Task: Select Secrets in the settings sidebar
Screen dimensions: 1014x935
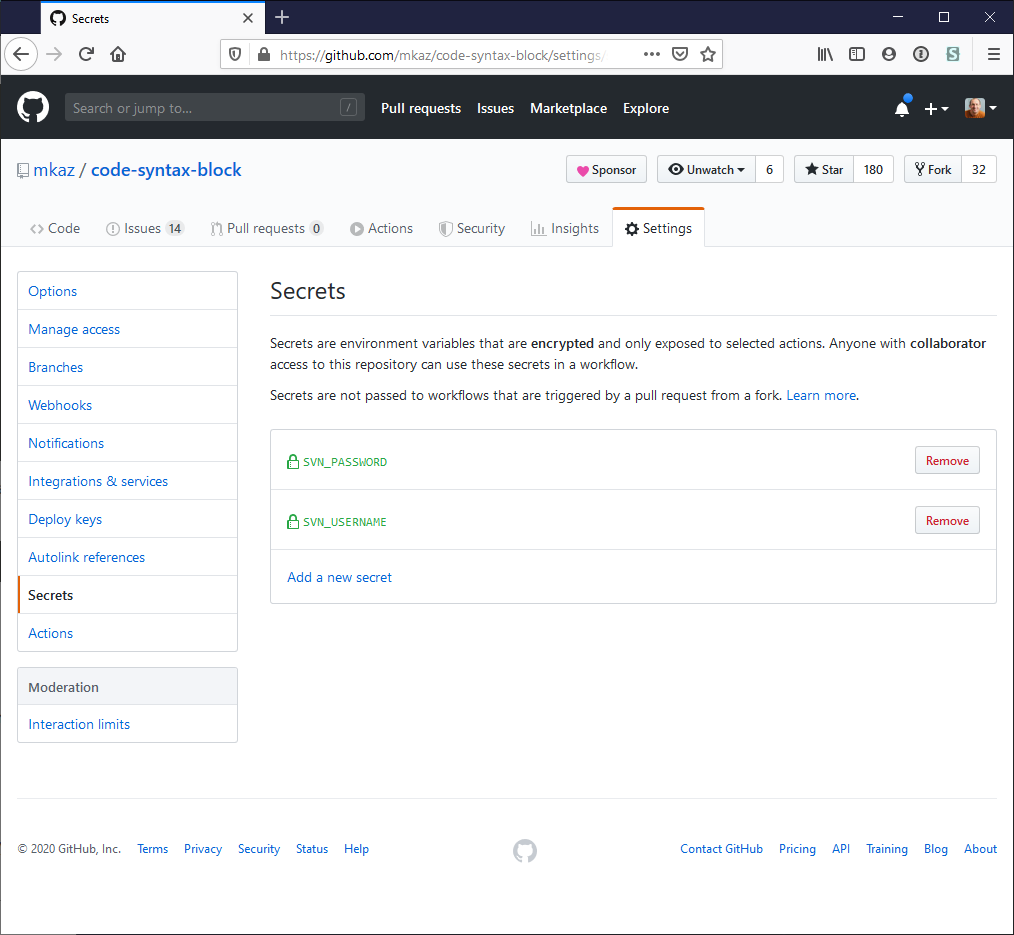Action: (127, 596)
